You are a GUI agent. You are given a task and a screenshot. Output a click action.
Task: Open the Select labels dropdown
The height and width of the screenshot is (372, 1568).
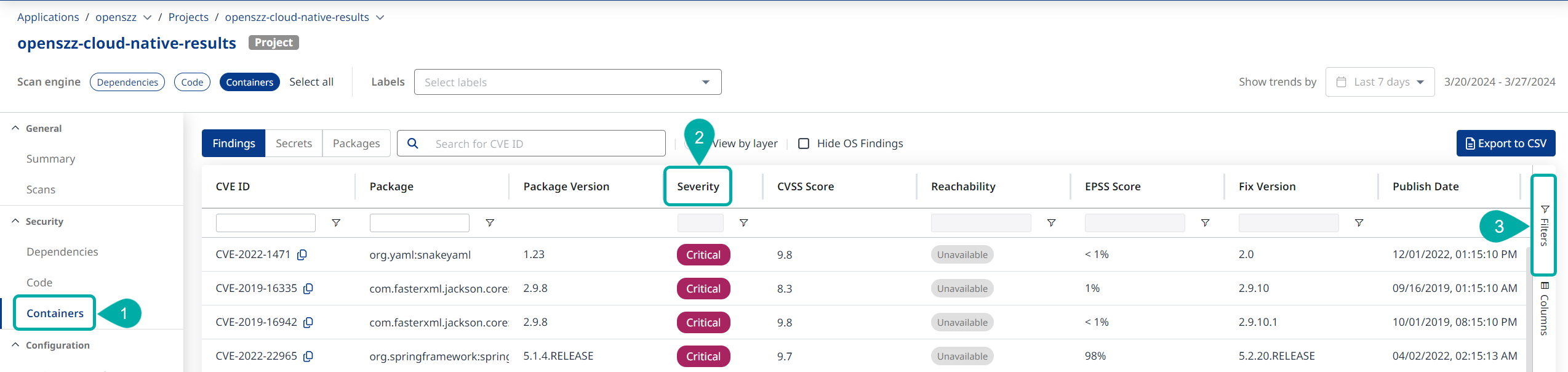point(567,83)
